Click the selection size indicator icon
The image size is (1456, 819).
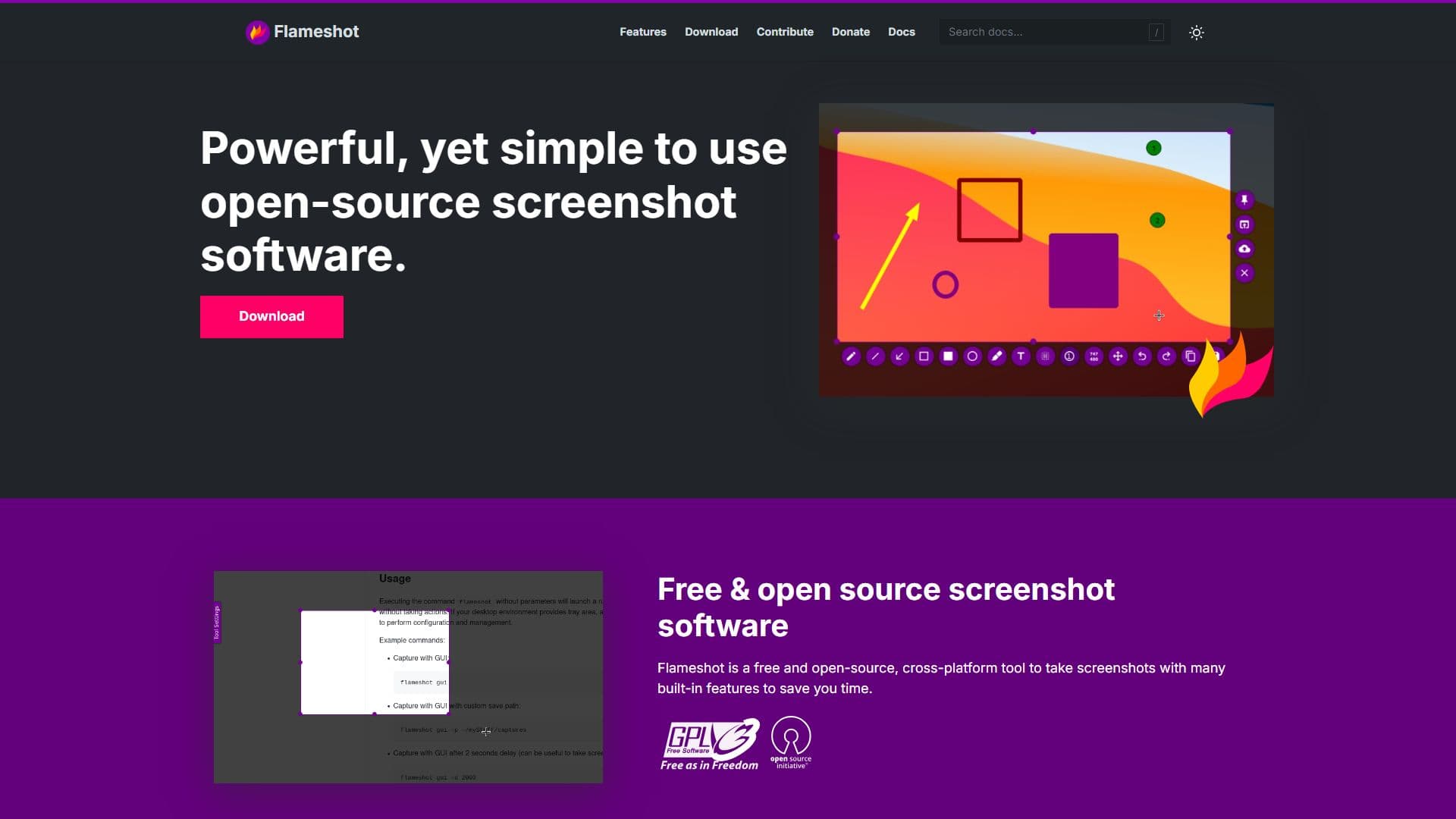click(1094, 356)
